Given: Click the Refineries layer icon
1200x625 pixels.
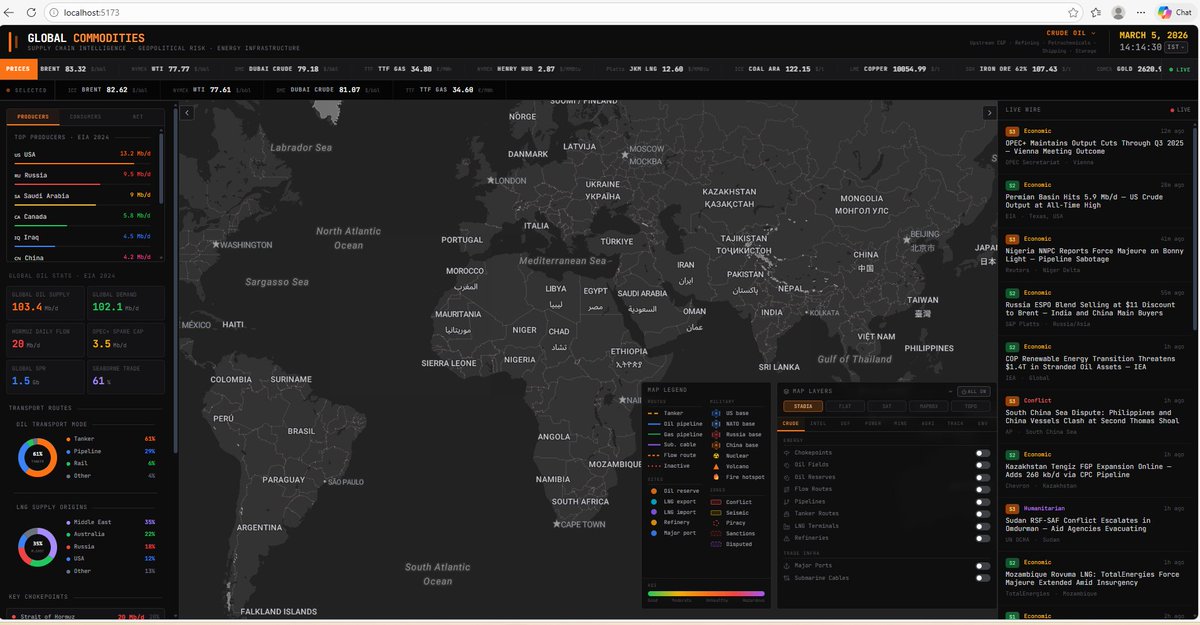Looking at the screenshot, I should (787, 537).
